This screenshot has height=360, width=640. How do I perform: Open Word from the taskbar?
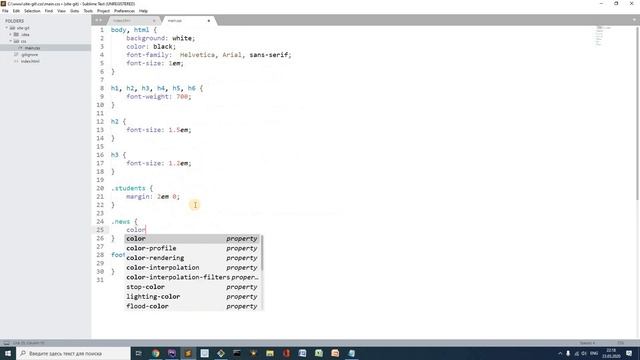click(x=302, y=353)
